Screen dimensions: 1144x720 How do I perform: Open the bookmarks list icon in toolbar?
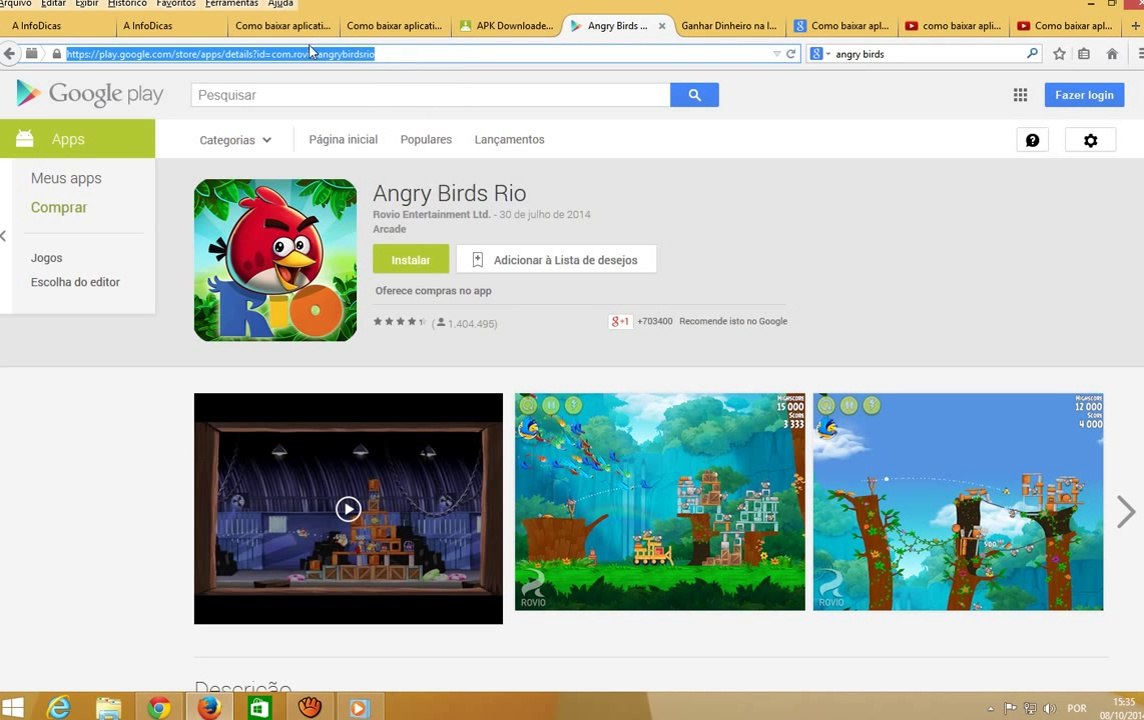(x=1084, y=53)
